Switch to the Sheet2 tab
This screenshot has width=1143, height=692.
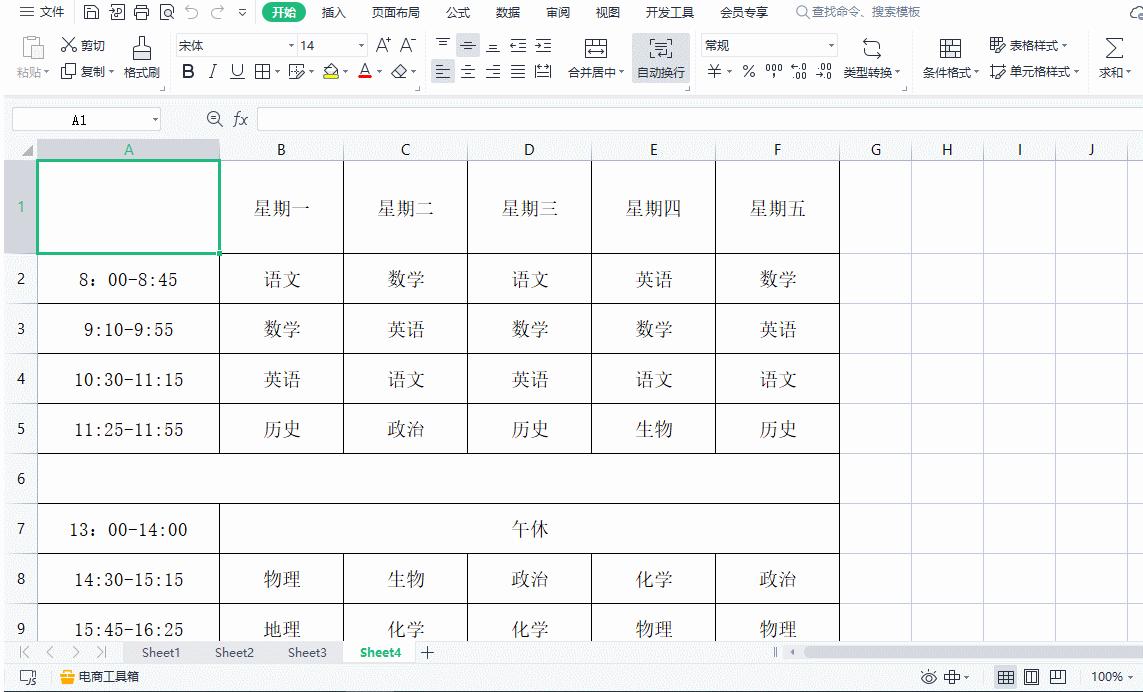pyautogui.click(x=233, y=652)
